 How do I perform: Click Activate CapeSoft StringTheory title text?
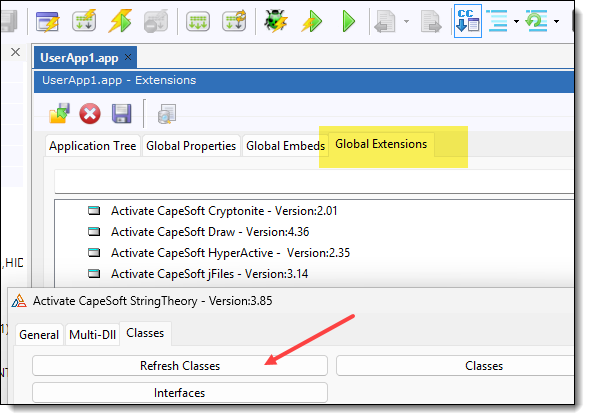tap(152, 301)
